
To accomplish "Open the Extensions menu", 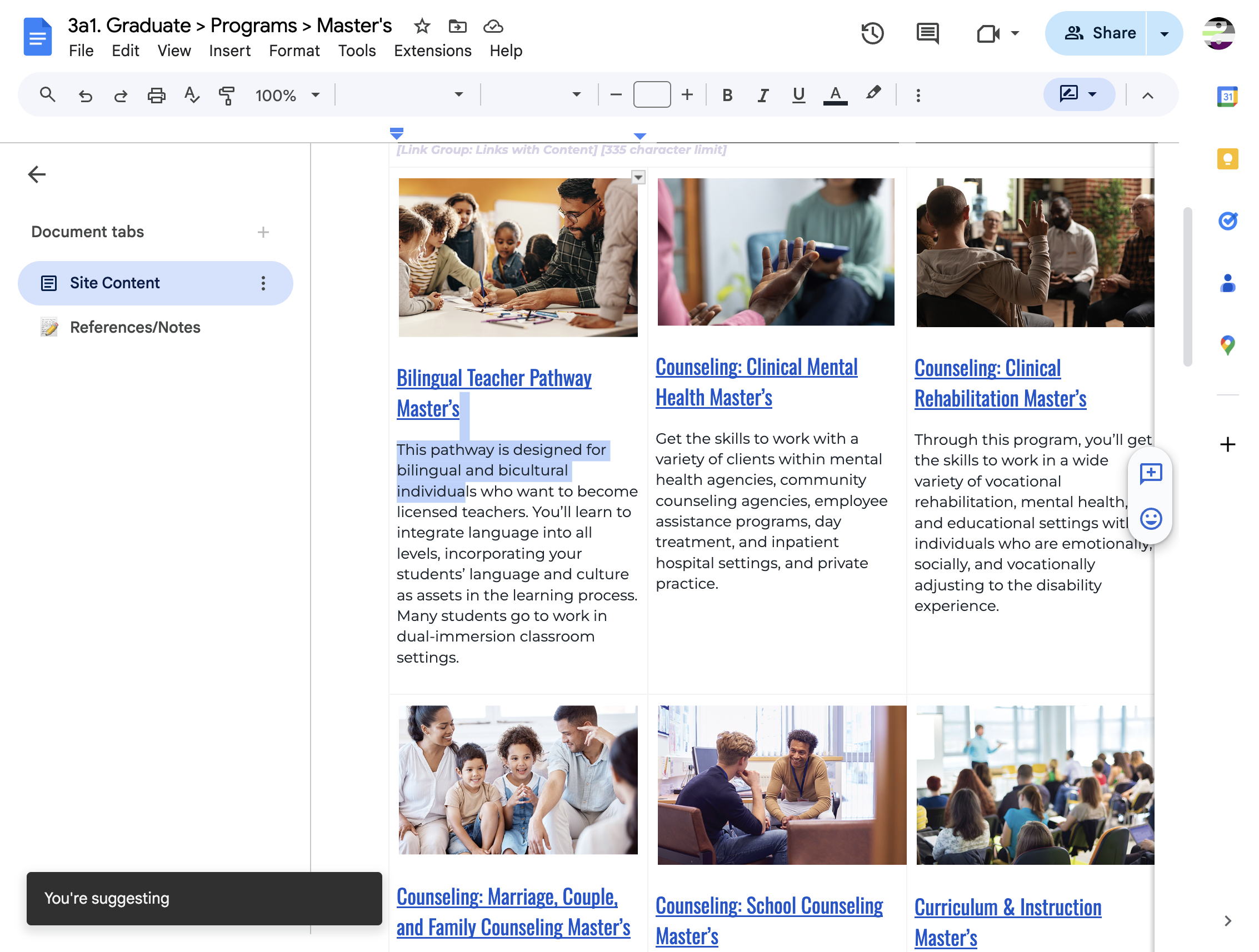I will (433, 51).
